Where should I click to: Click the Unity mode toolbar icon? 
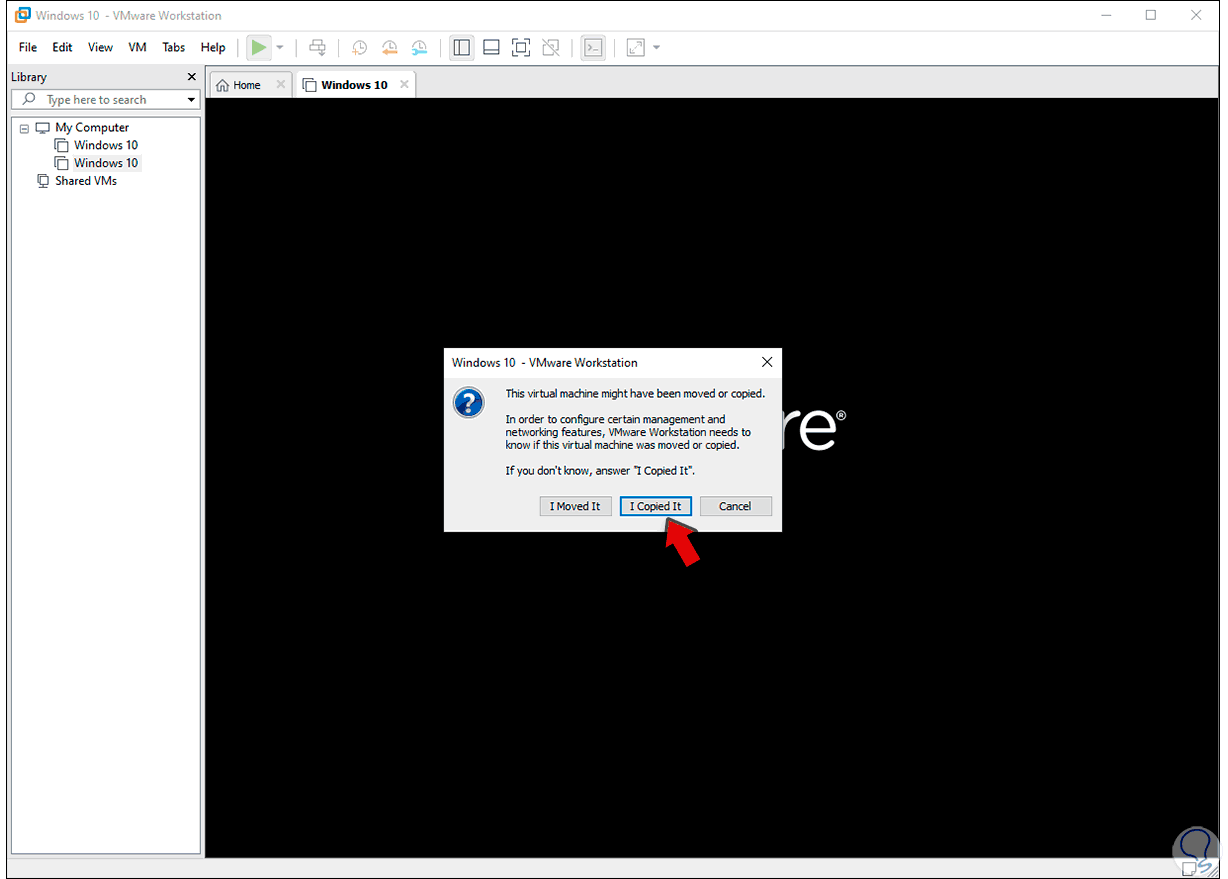(550, 47)
